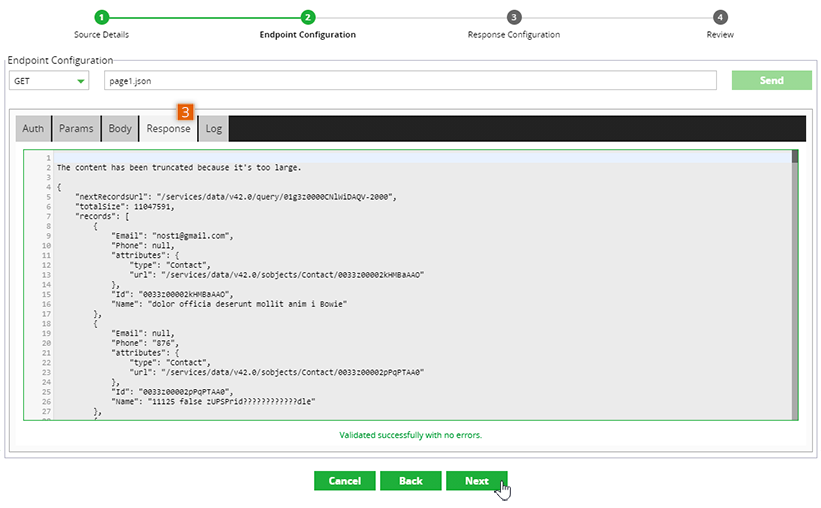Click Next to proceed

(x=476, y=481)
